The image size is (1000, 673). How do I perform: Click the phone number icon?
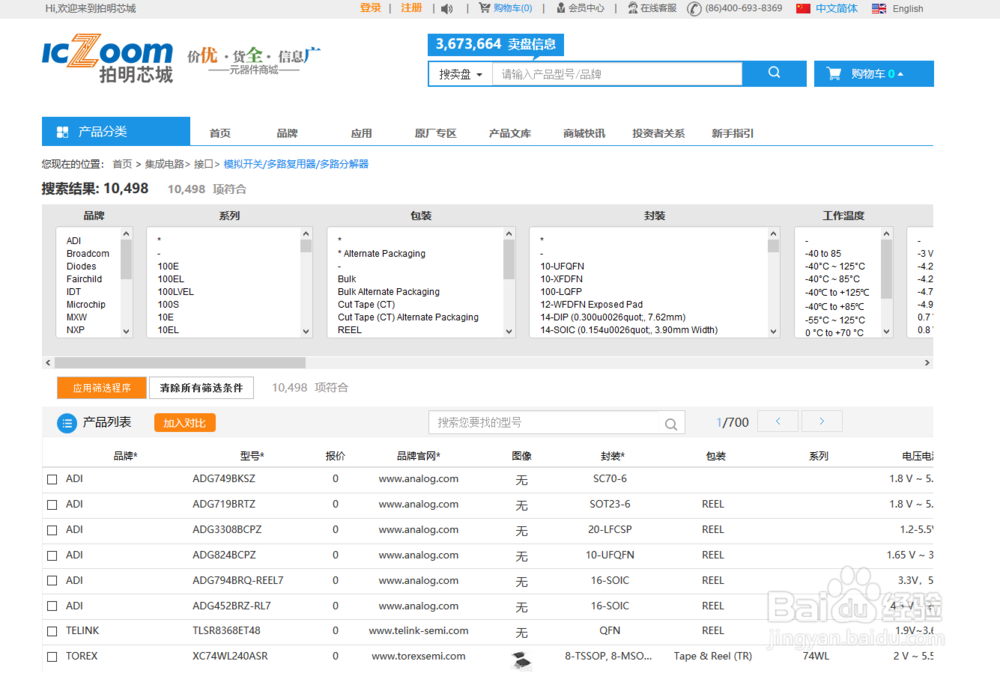(694, 8)
